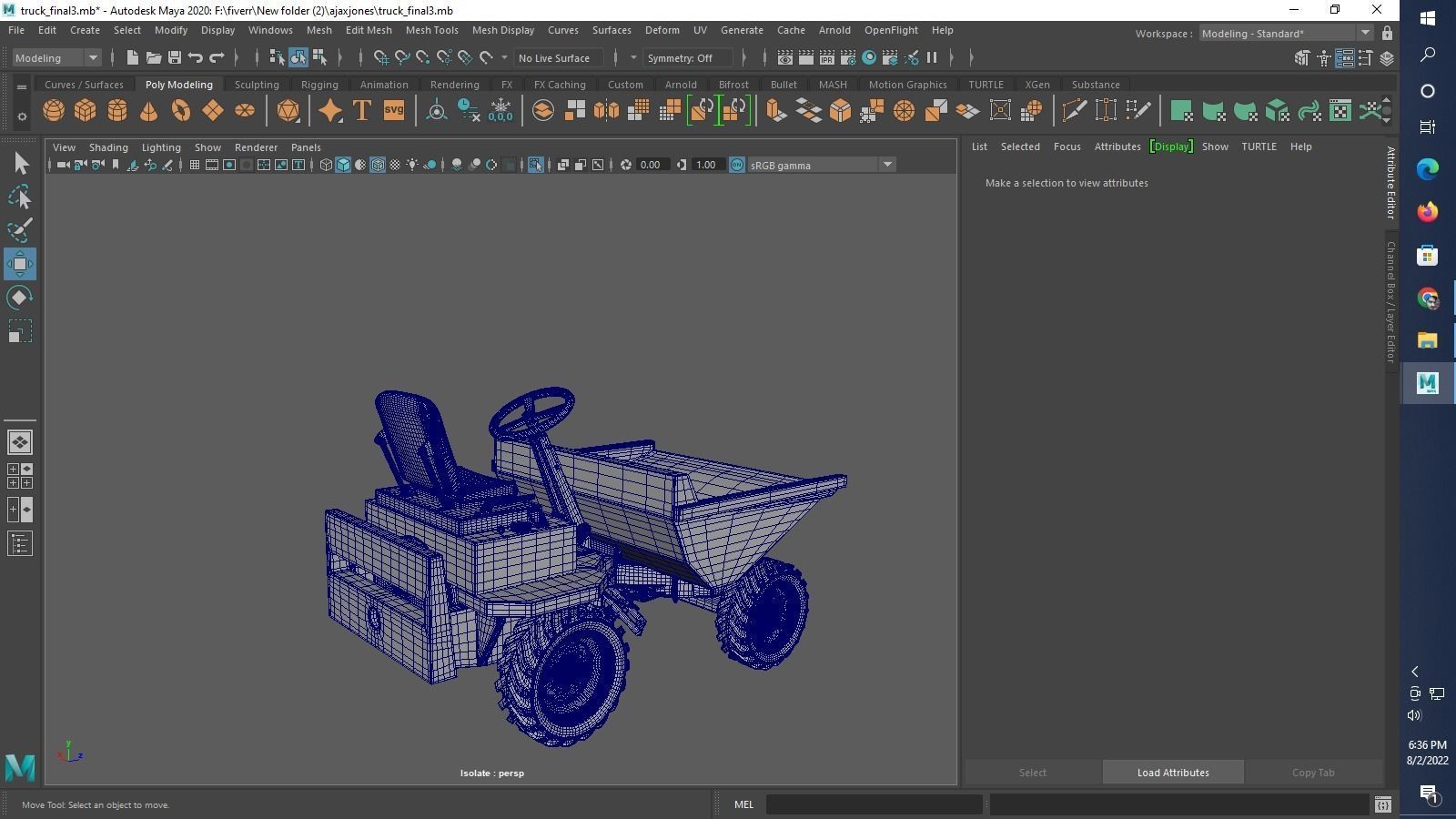Select the Multi-Cut knife tool icon

point(1075,111)
